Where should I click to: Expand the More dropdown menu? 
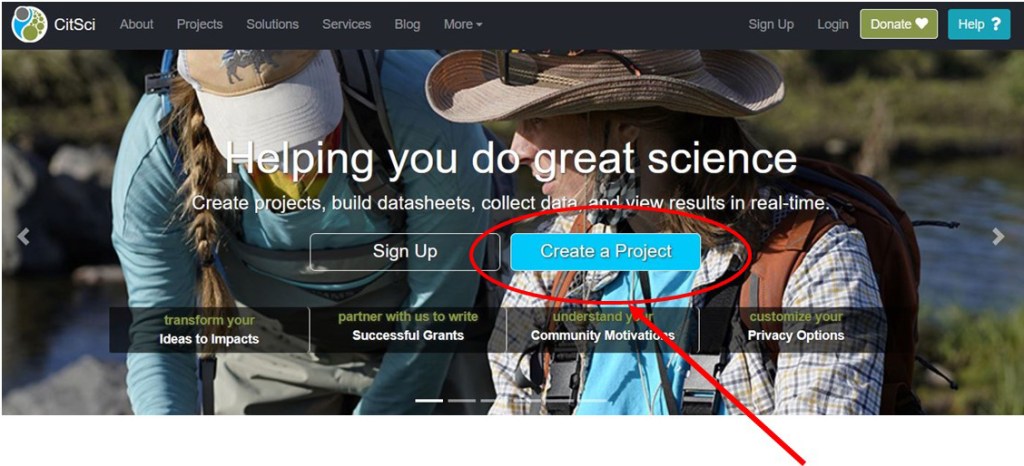pyautogui.click(x=463, y=24)
